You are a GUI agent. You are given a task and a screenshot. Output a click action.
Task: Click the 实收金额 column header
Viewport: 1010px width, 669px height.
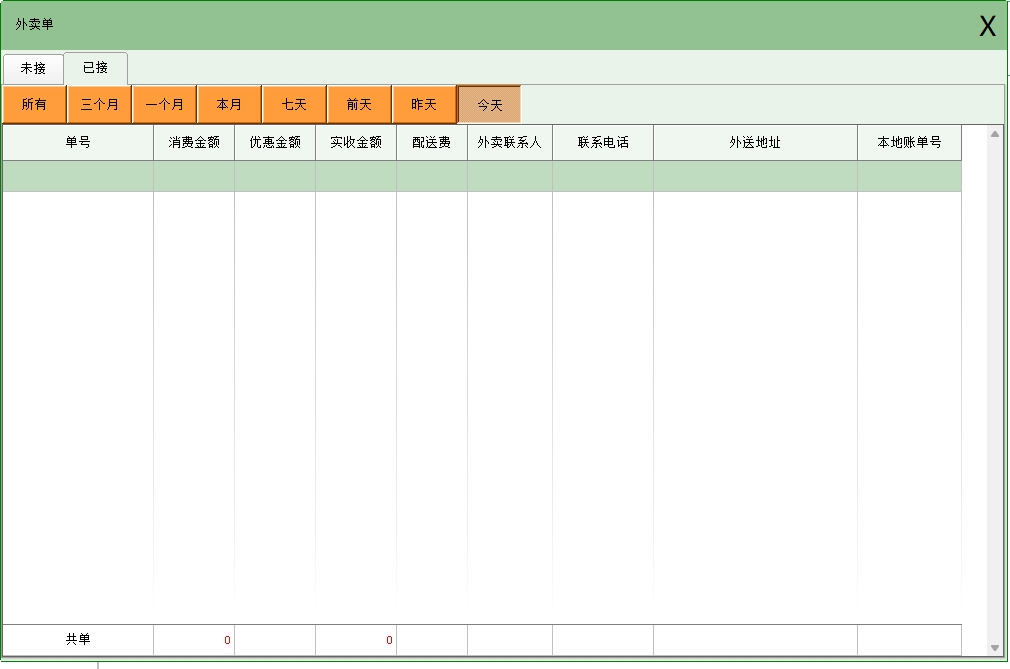pos(356,143)
